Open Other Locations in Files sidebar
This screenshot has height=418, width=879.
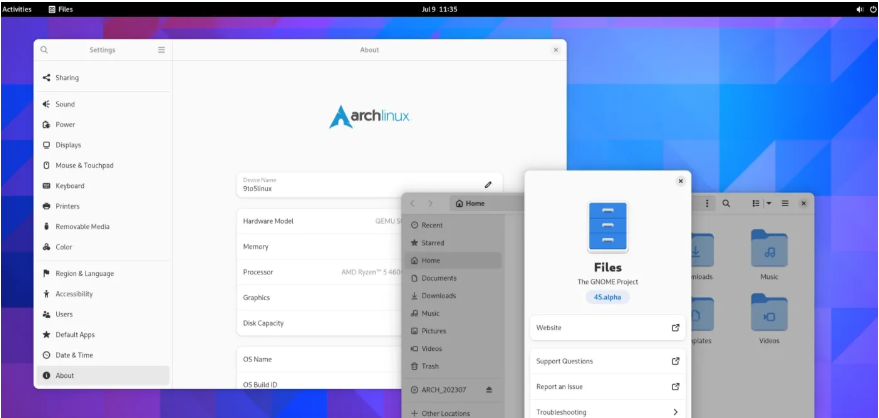coord(453,413)
